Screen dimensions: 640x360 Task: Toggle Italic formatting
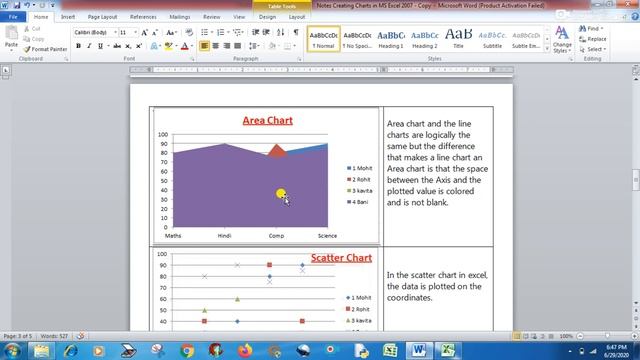pos(89,46)
